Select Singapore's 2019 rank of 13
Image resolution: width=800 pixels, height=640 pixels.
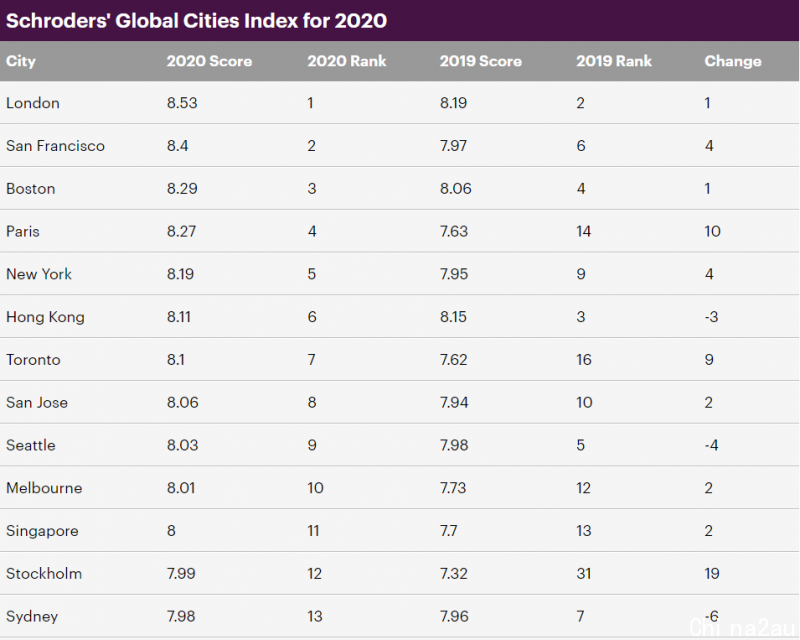coord(584,531)
